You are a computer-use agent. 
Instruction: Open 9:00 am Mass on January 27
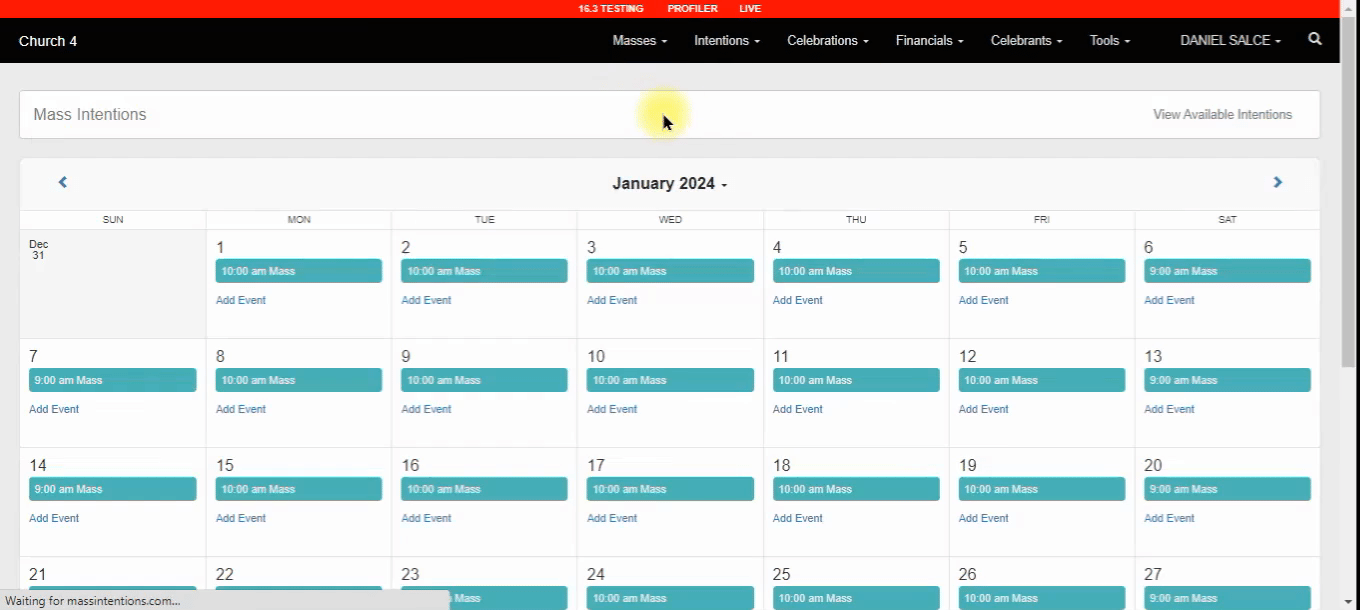1227,598
